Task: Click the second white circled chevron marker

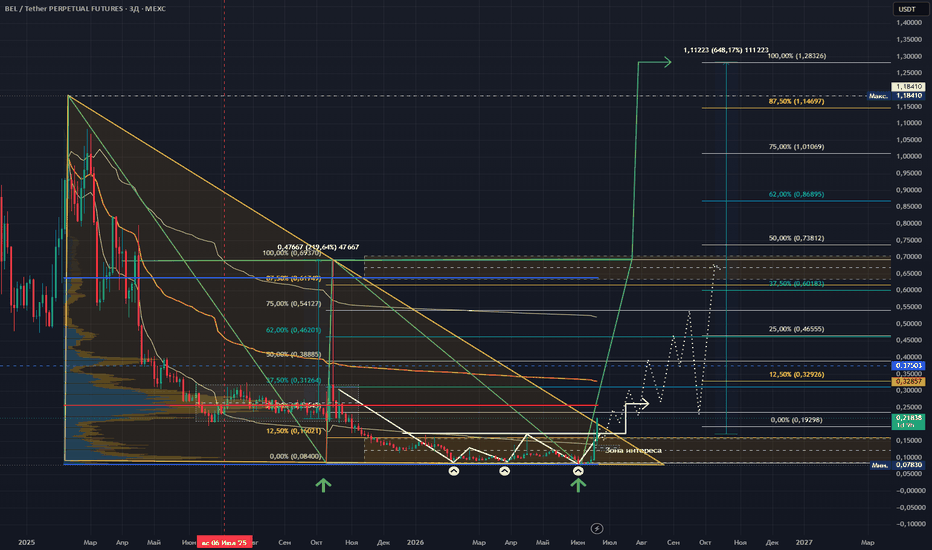Action: click(504, 471)
